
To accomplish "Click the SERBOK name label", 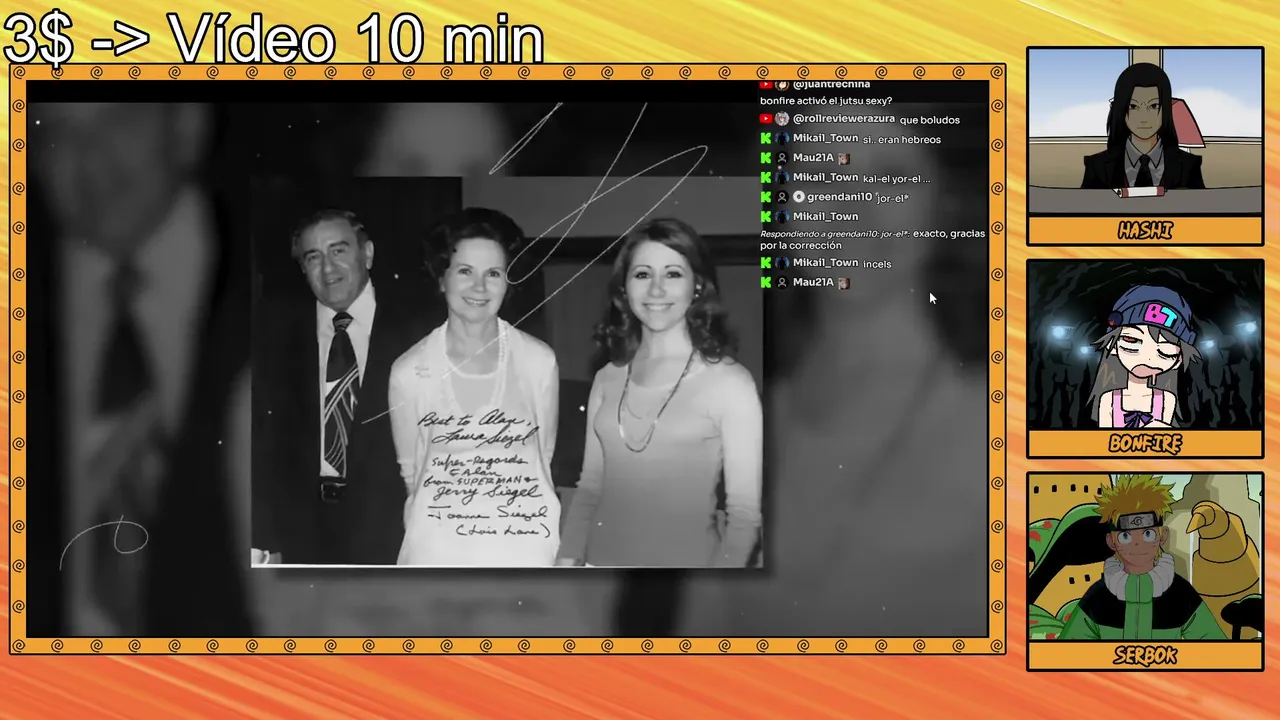I will click(x=1145, y=656).
